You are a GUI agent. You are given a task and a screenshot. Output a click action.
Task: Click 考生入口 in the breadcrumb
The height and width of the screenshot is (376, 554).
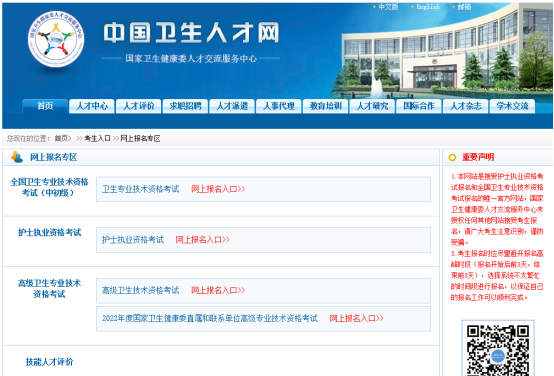[x=97, y=139]
